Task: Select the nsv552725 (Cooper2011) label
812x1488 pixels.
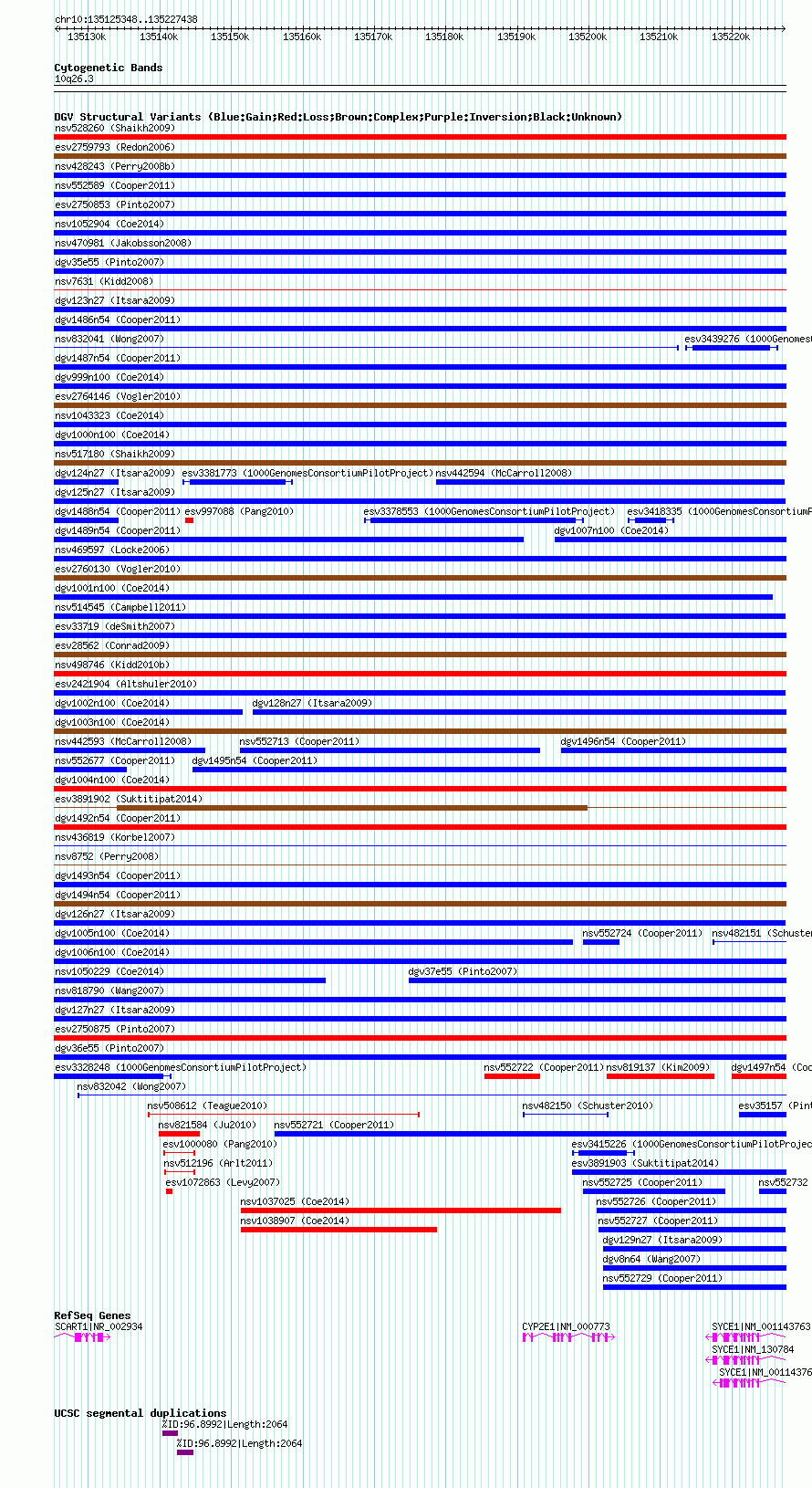Action: pos(642,1182)
